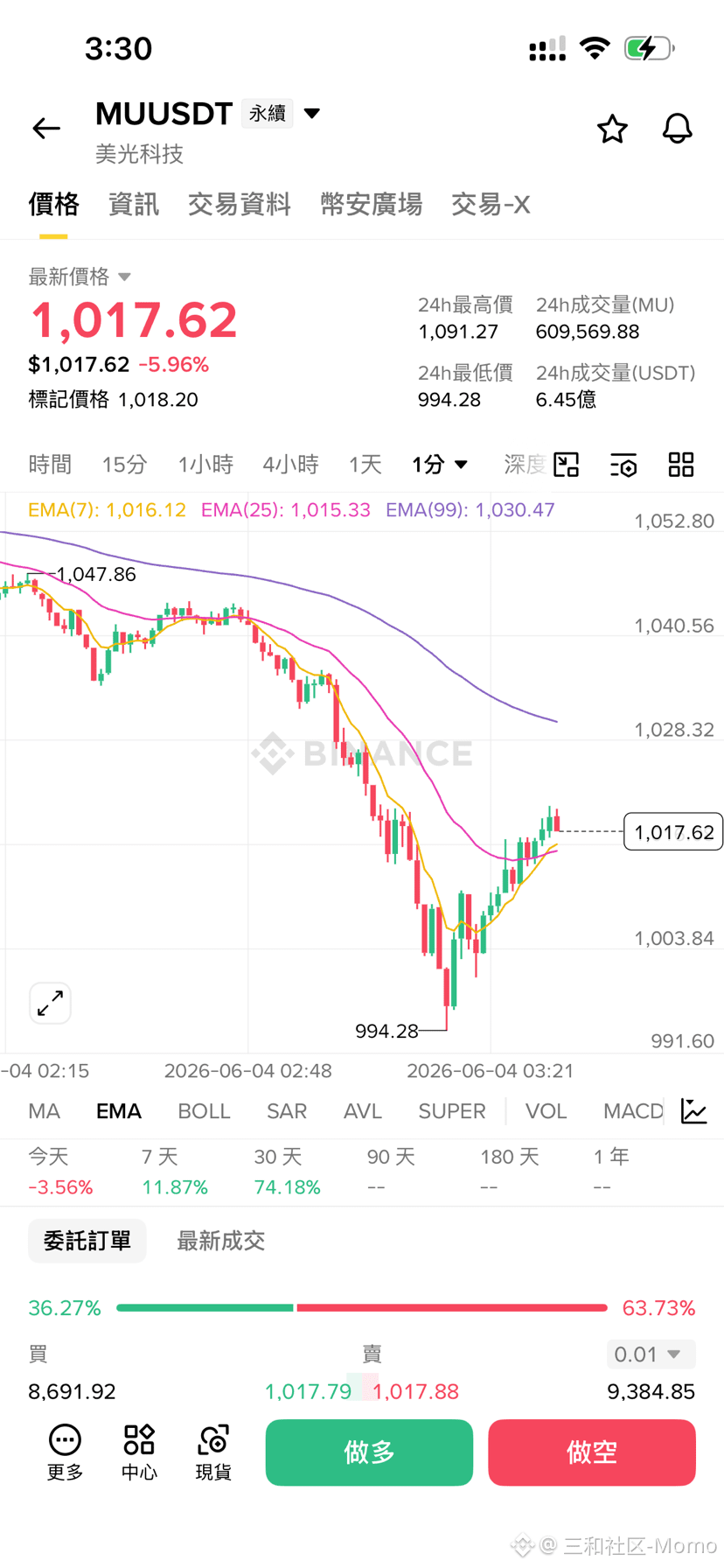Switch to the 交易資料 tab
The image size is (724, 1568).
(x=239, y=205)
